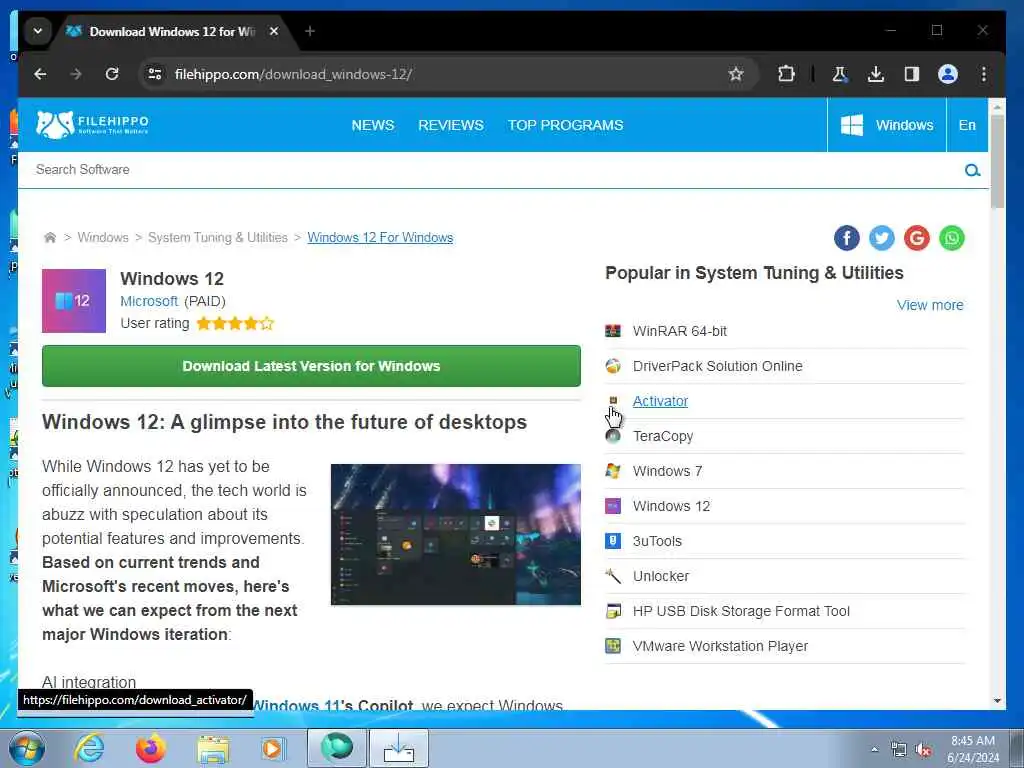Open the Windows breadcrumb link
1024x768 pixels.
click(103, 238)
